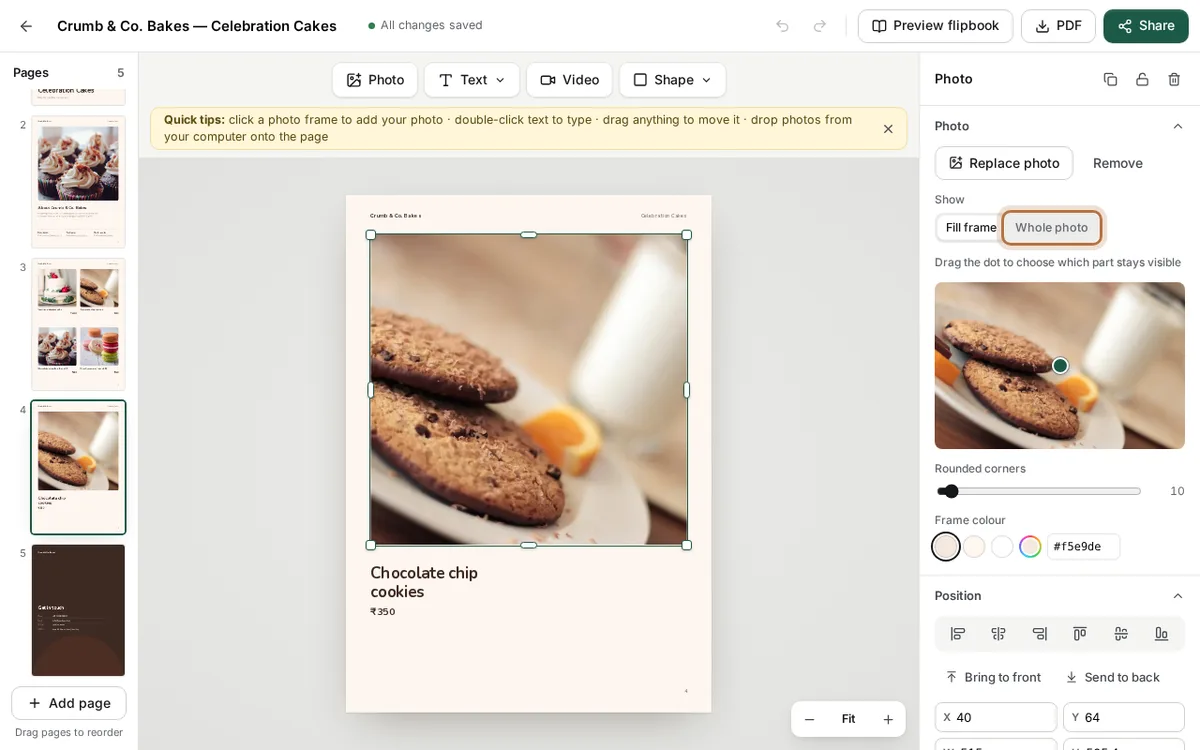Align the photo to the top
Viewport: 1200px width, 750px height.
click(x=1080, y=633)
